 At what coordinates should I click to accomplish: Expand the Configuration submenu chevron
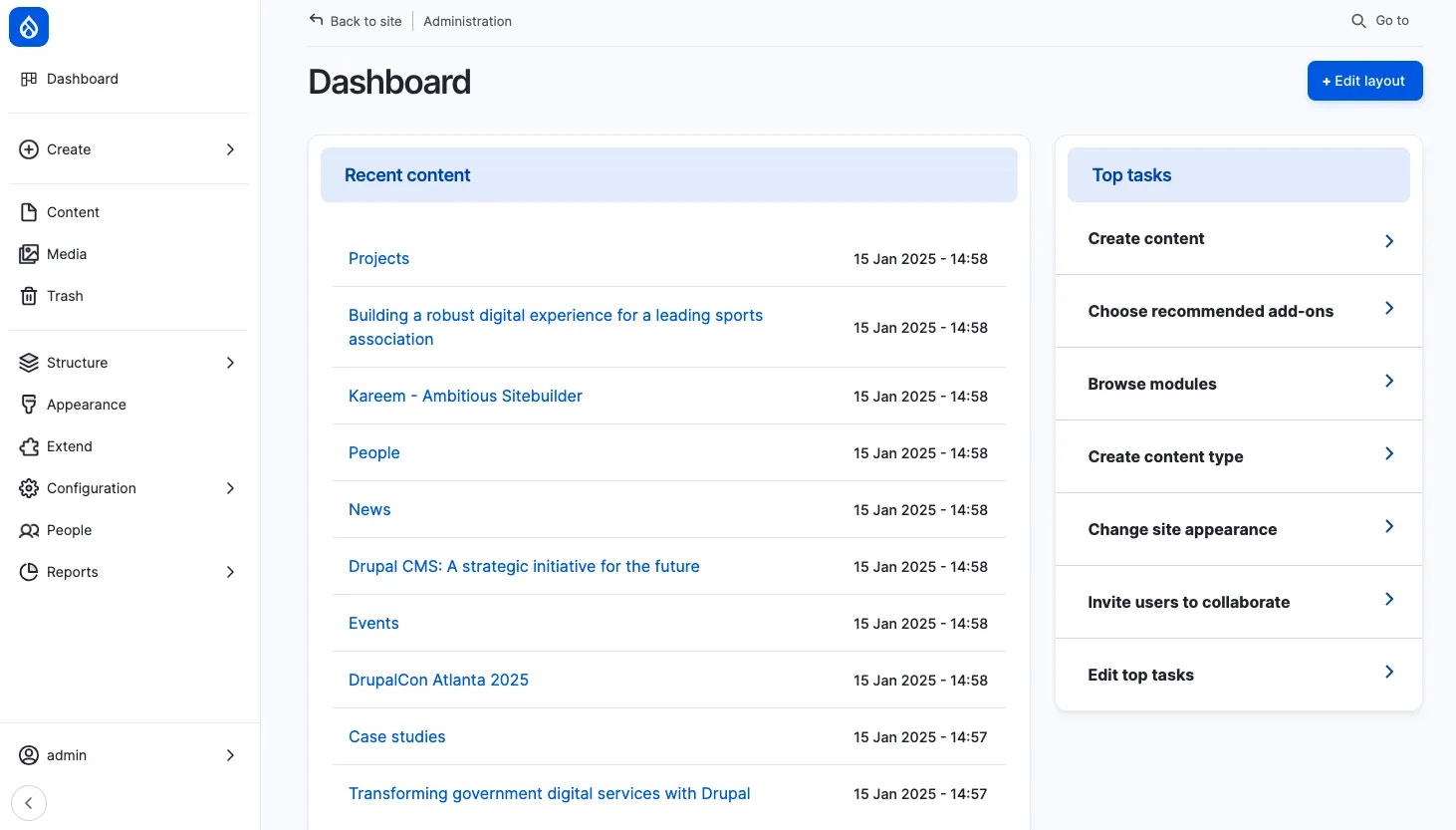point(230,488)
